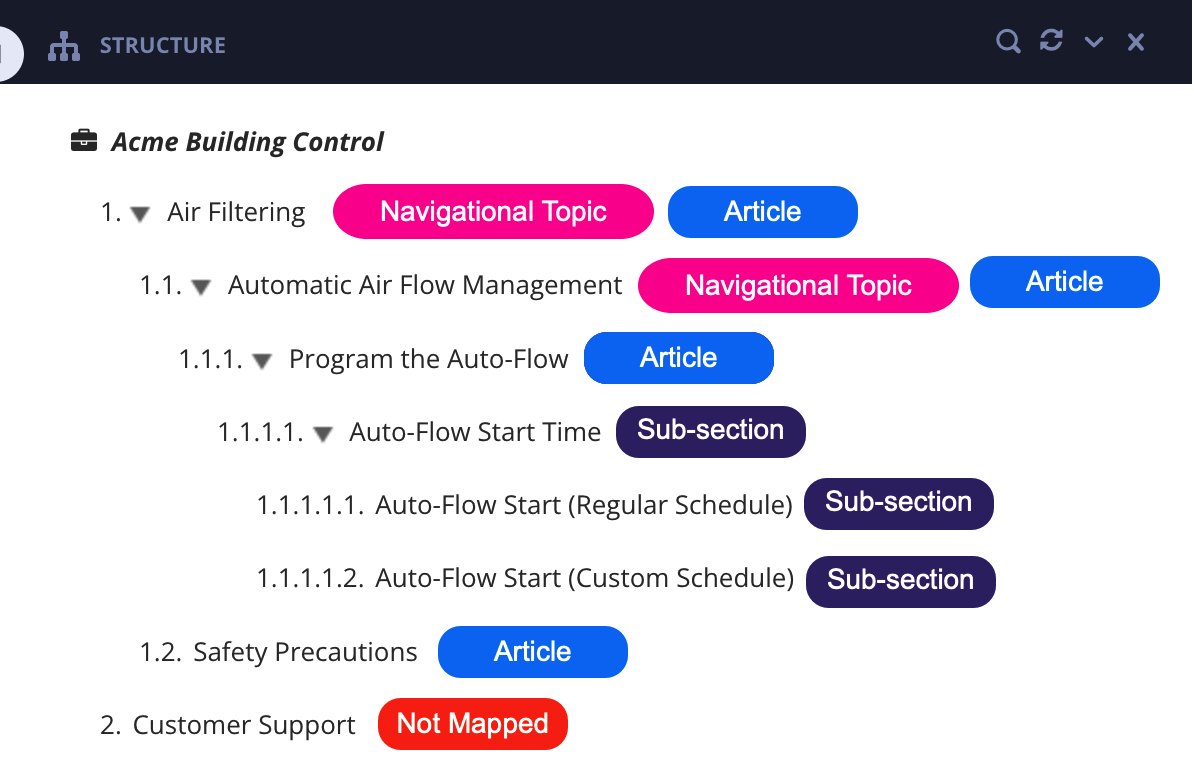Click the STRUCTURE panel title
The height and width of the screenshot is (776, 1194).
[162, 44]
